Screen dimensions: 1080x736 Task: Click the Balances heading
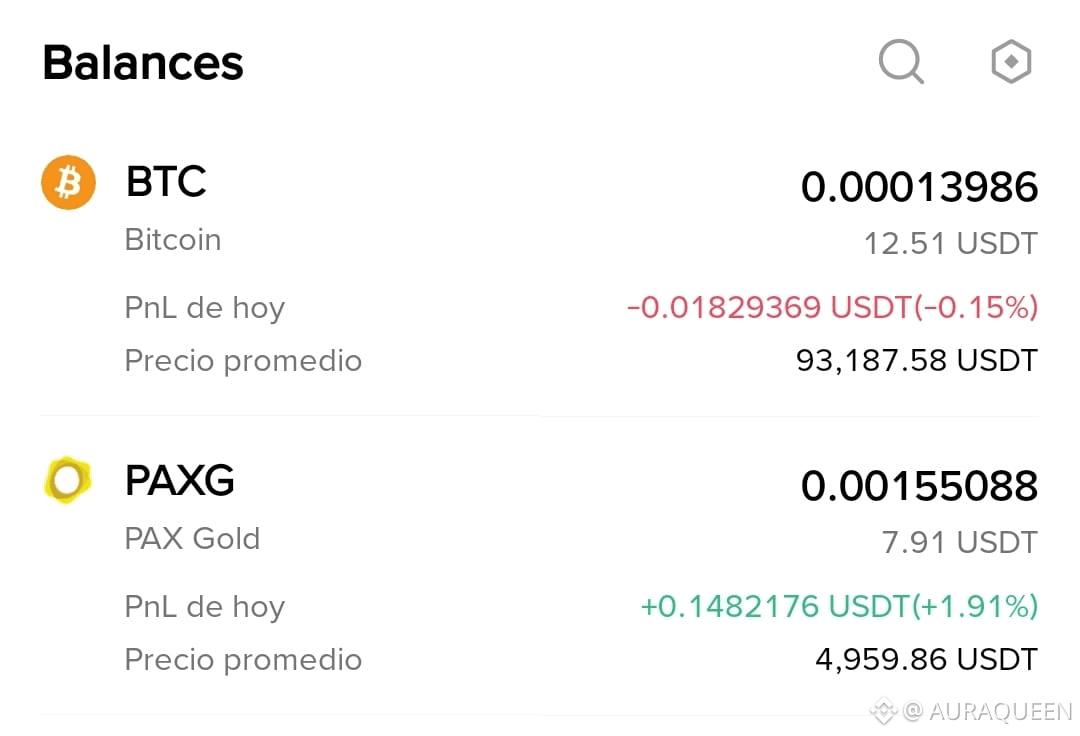(x=143, y=63)
